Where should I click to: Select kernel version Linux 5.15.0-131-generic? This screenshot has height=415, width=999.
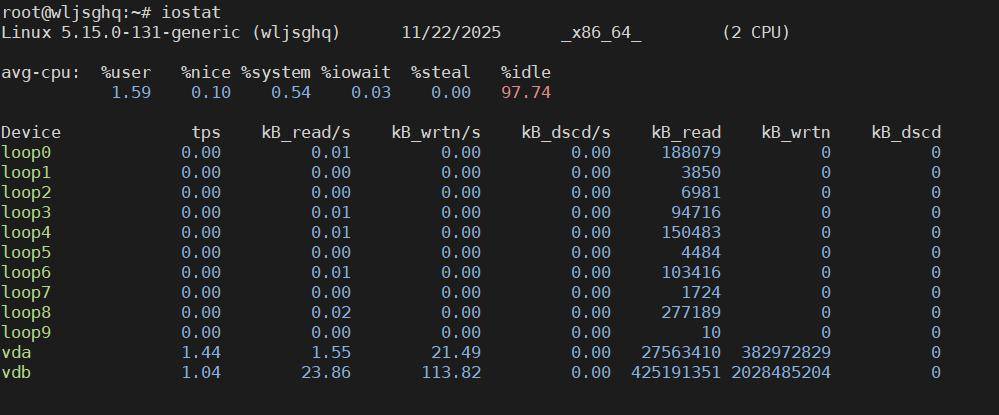tap(121, 33)
